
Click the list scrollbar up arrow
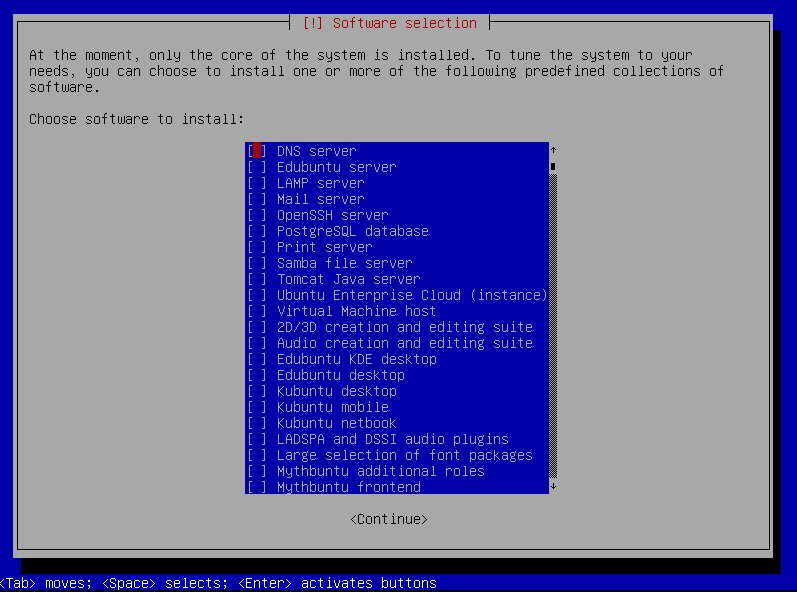click(553, 150)
